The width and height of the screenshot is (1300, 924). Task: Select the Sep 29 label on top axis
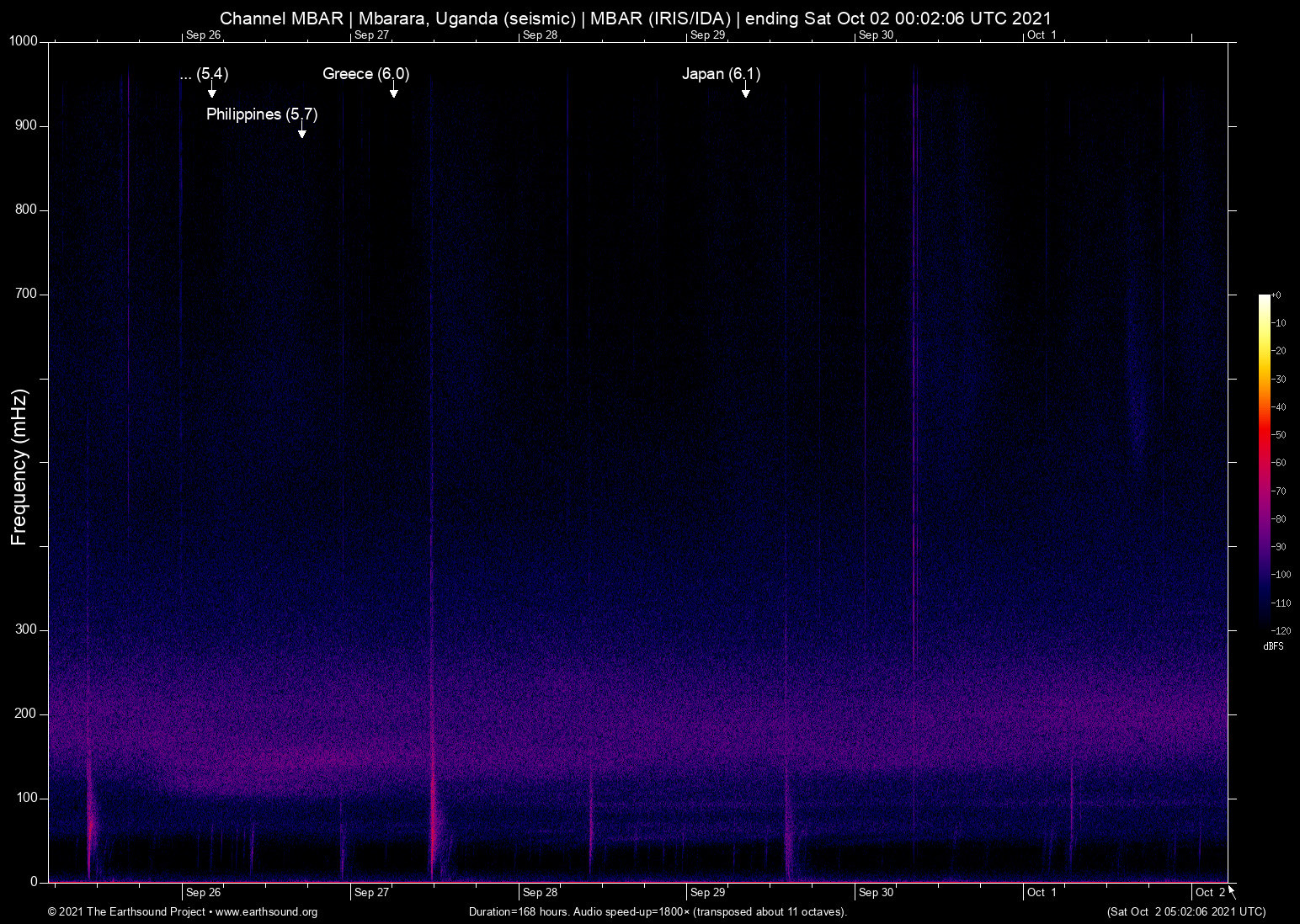(x=706, y=35)
